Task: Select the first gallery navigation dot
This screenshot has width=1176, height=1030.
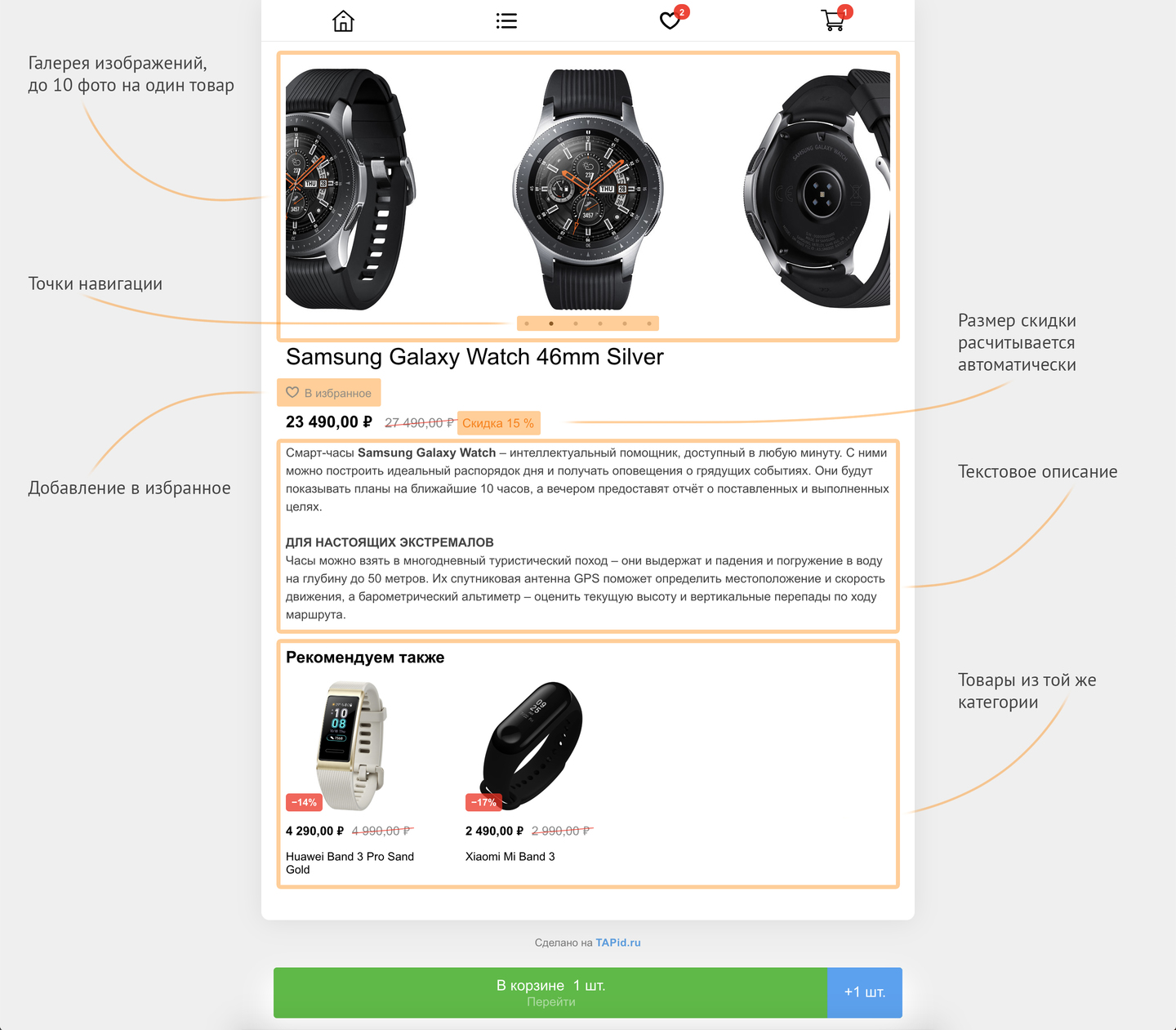Action: [527, 323]
